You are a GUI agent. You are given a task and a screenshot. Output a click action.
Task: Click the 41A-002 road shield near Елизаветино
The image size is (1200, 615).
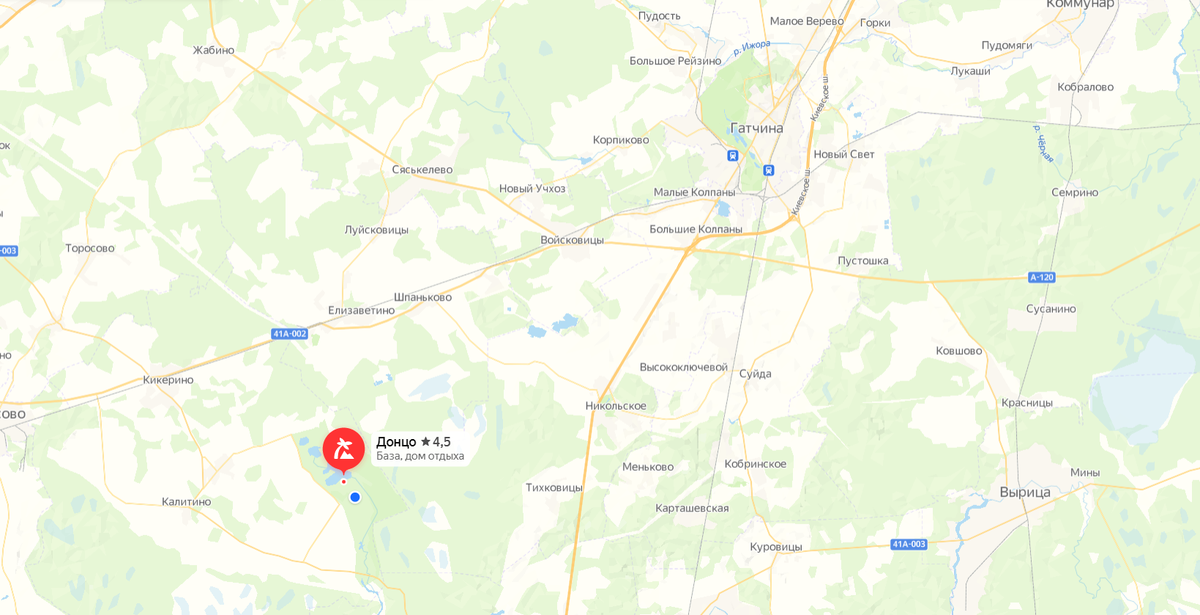click(x=289, y=334)
